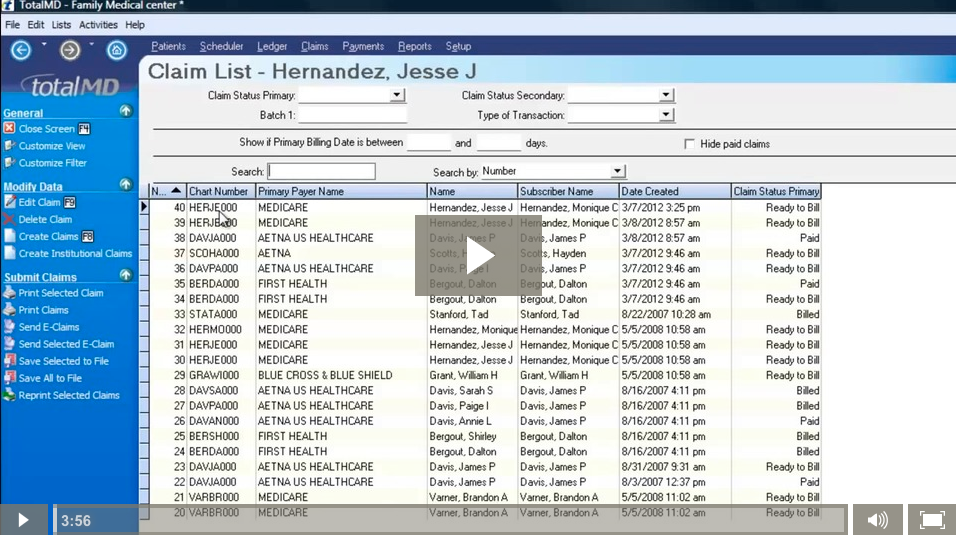Click the first billing date days field

pos(429,143)
